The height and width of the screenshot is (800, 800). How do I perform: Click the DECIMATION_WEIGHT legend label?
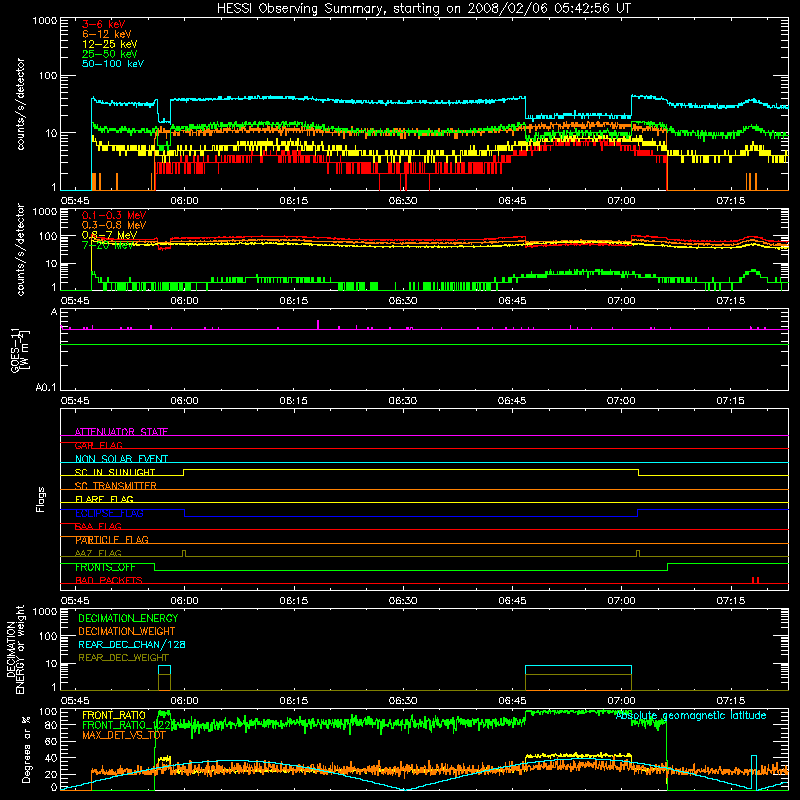[127, 631]
